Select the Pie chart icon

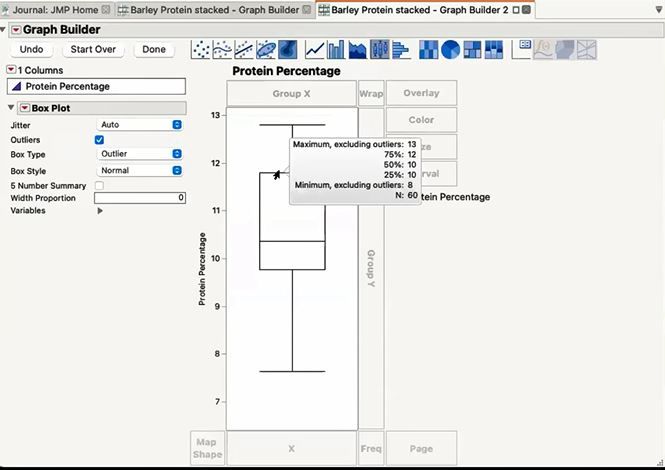(x=450, y=50)
